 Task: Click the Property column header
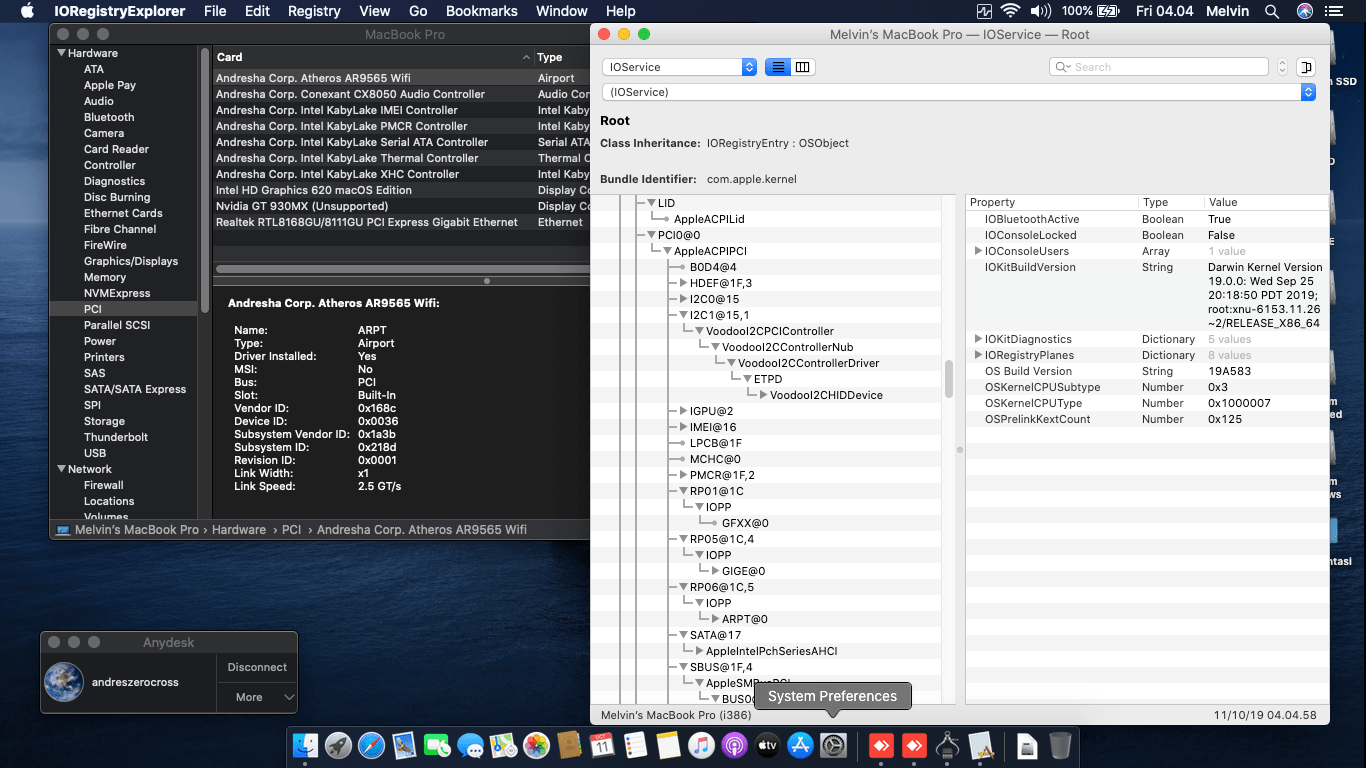pos(1051,202)
